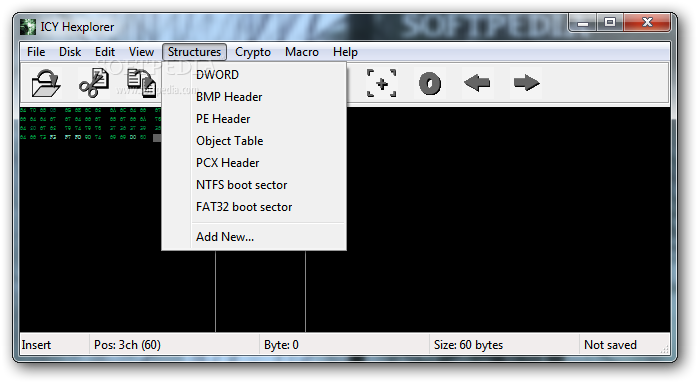Click the Copy documents toolbar icon
Viewport: 698px width, 383px height.
click(x=142, y=83)
